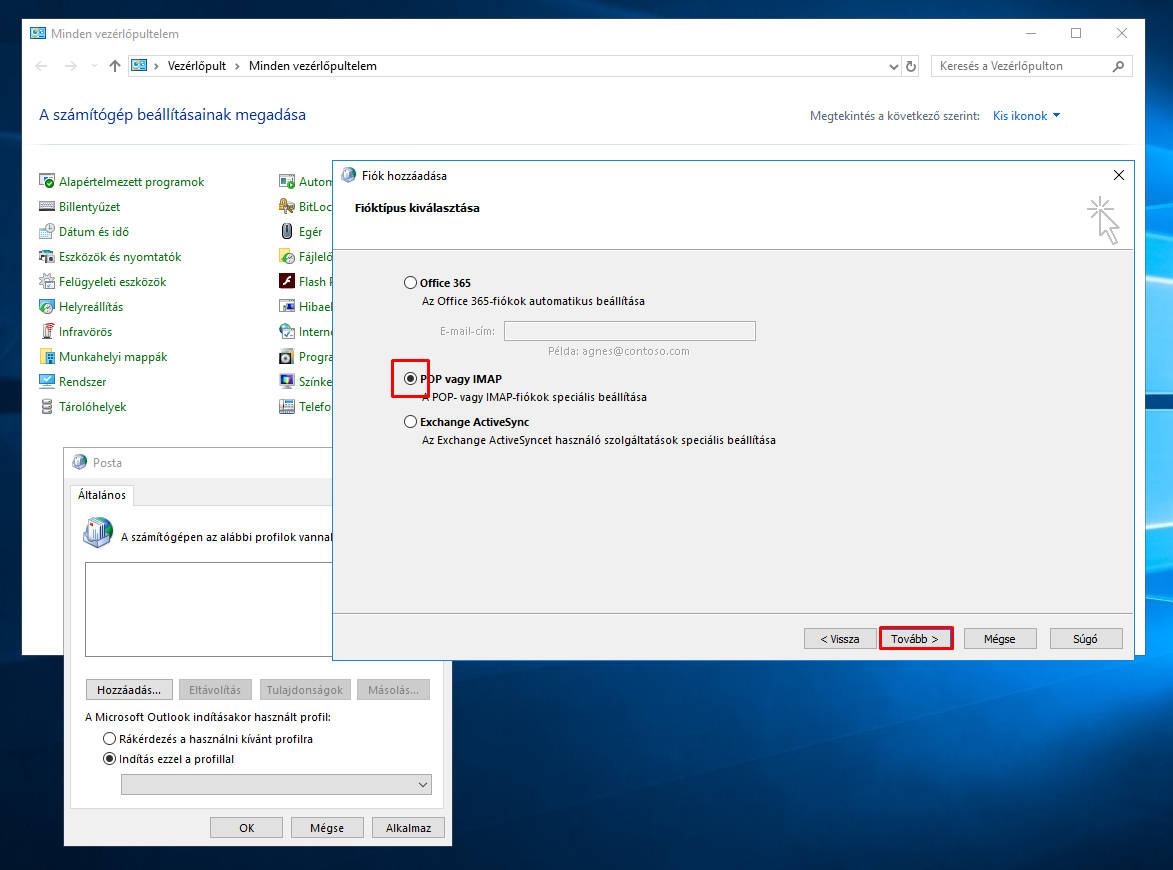Click the E-mail-cím text field
Screen dimensions: 1173x870
tap(630, 331)
